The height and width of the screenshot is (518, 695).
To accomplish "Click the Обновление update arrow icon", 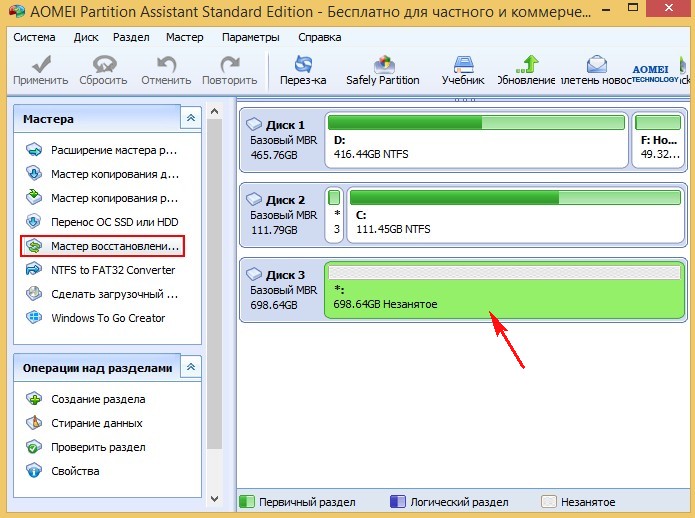I will 527,65.
